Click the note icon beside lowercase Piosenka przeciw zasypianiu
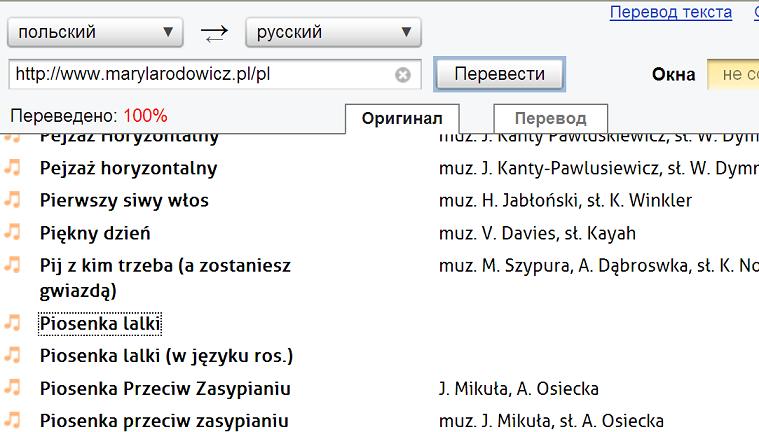Screen dimensions: 759x432 coord(13,420)
